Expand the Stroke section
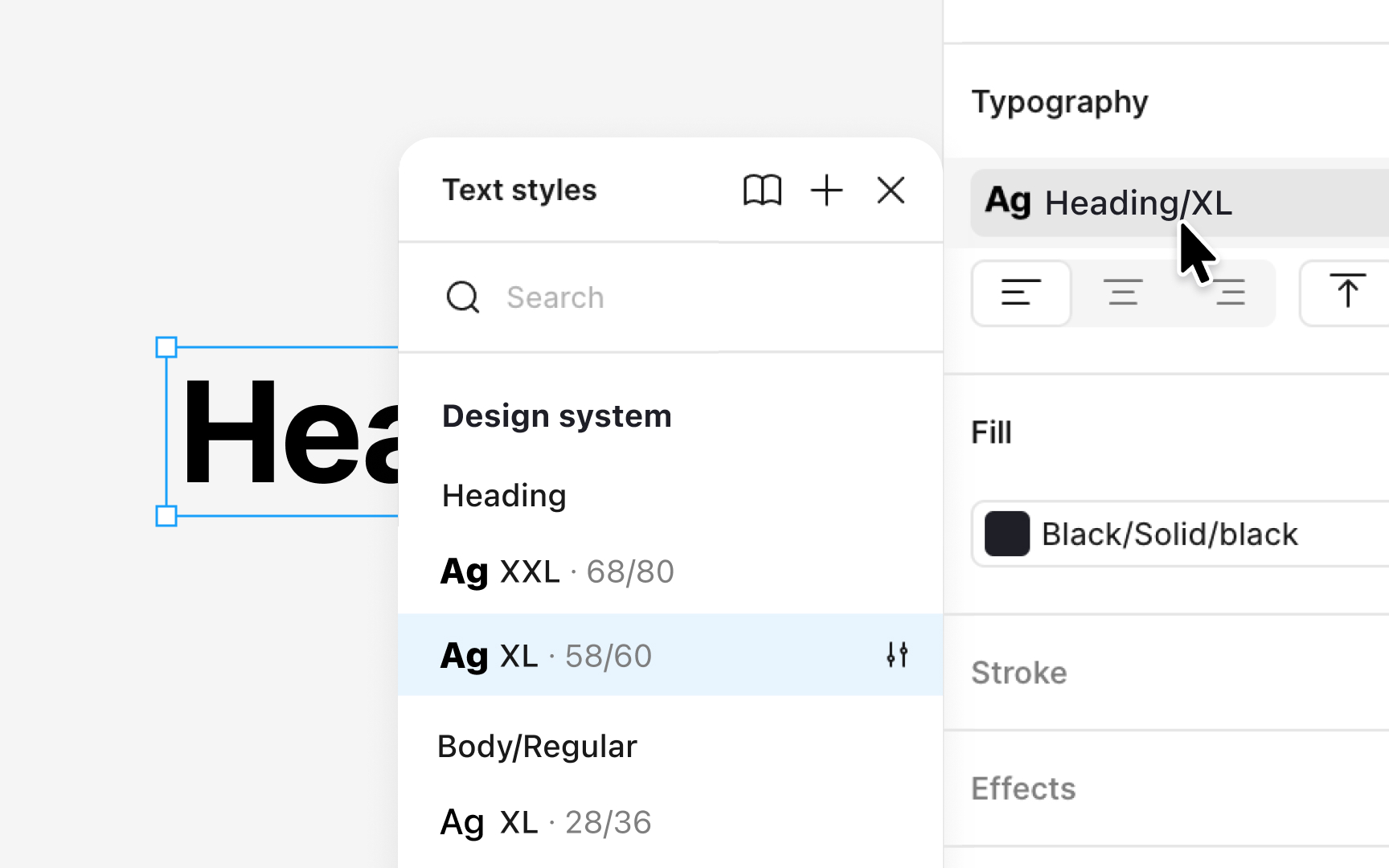1389x868 pixels. pos(1019,673)
